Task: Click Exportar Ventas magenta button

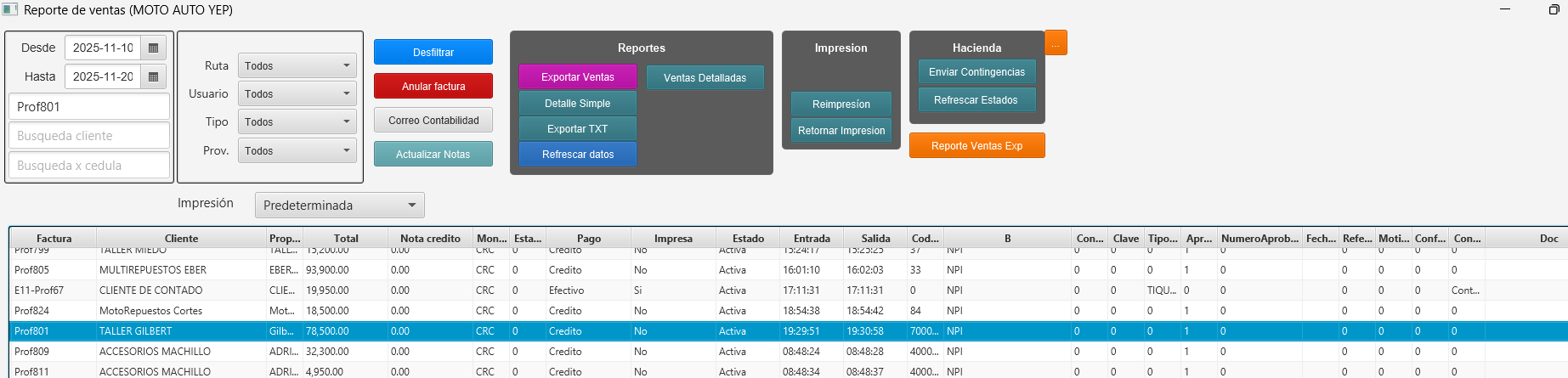Action: coord(577,77)
